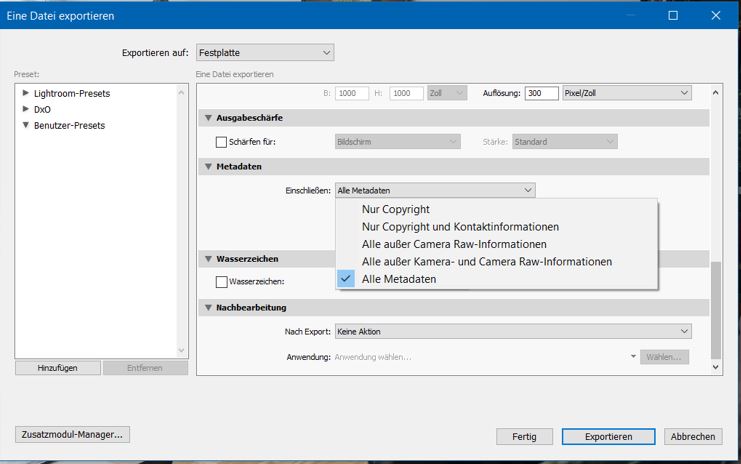
Task: Open the Zusatzmodul-Manager
Action: coord(73,434)
